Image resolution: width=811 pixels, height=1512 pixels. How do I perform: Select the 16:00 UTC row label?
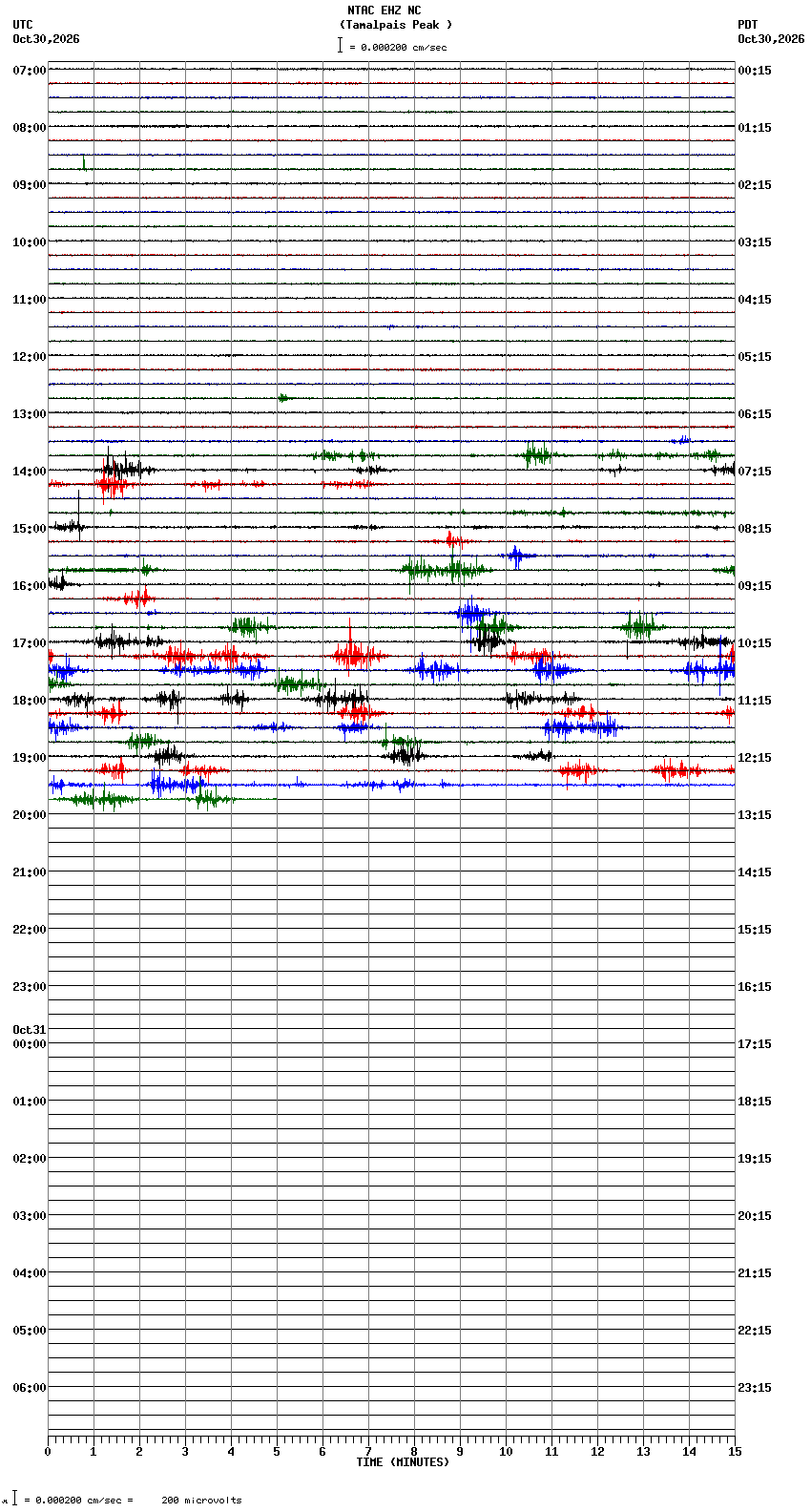pyautogui.click(x=30, y=586)
